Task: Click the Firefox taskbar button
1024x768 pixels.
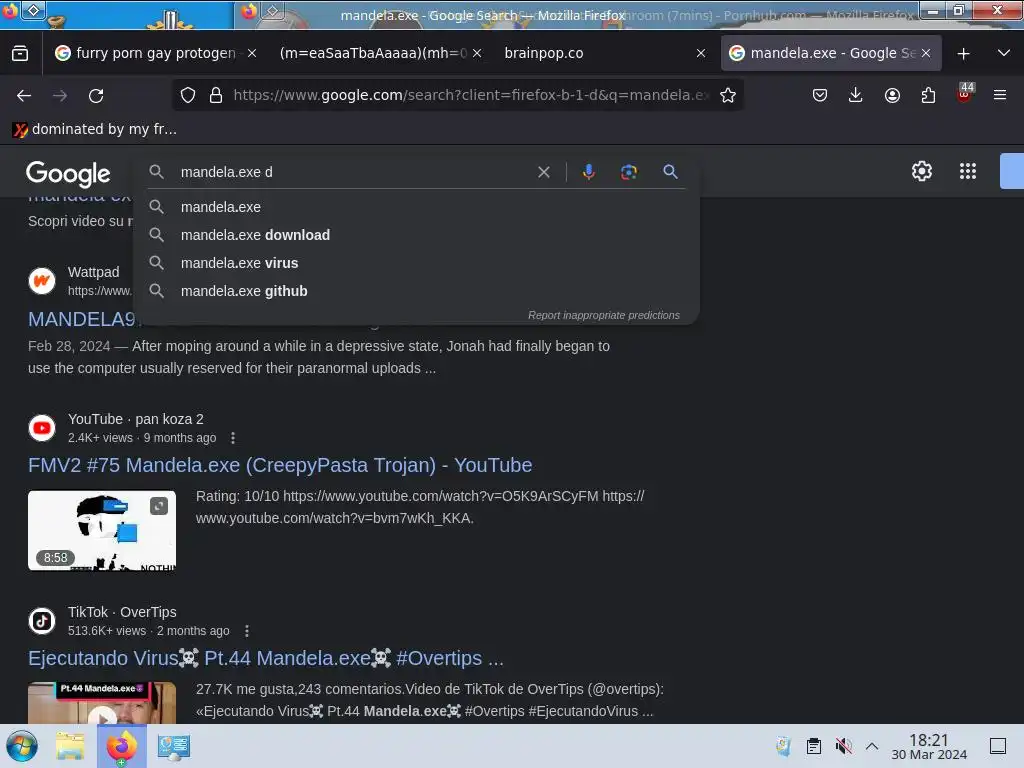Action: click(121, 746)
